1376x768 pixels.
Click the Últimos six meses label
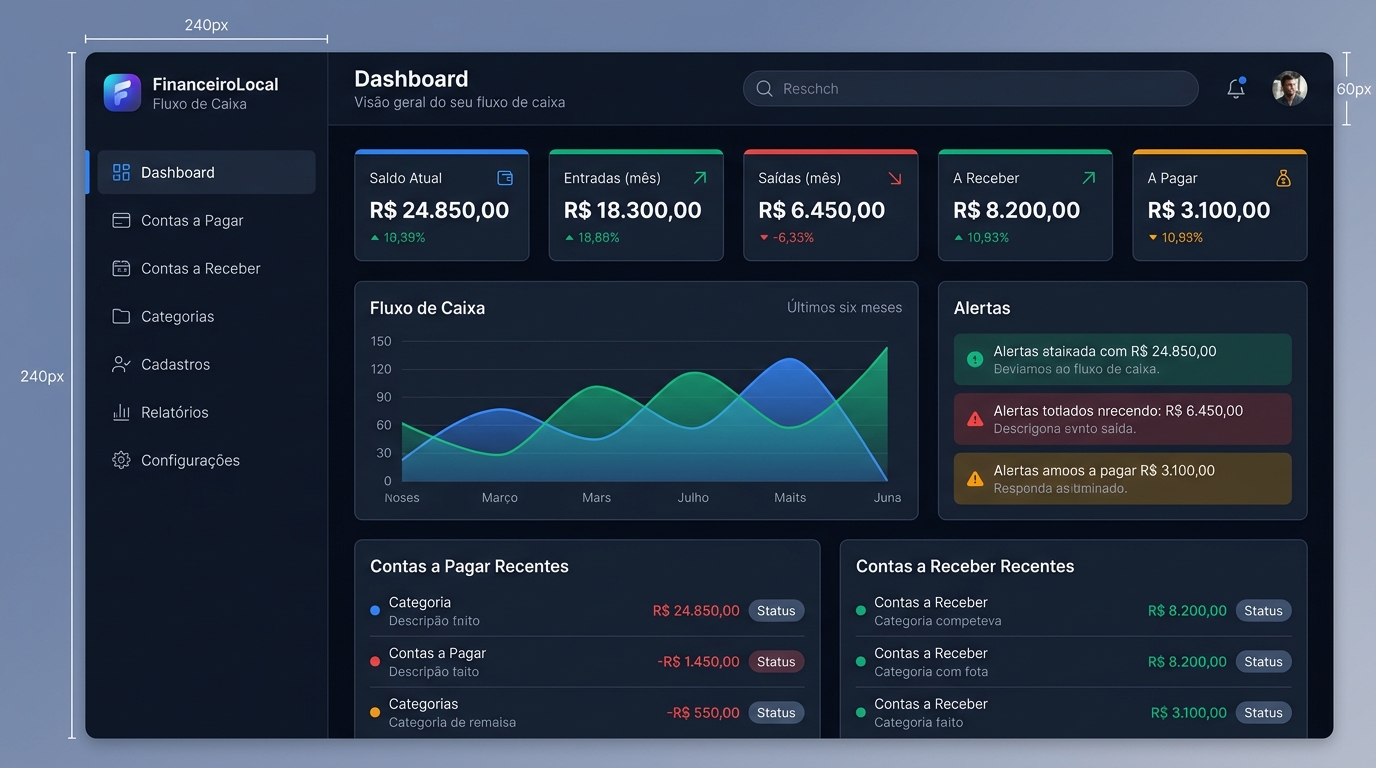point(844,308)
